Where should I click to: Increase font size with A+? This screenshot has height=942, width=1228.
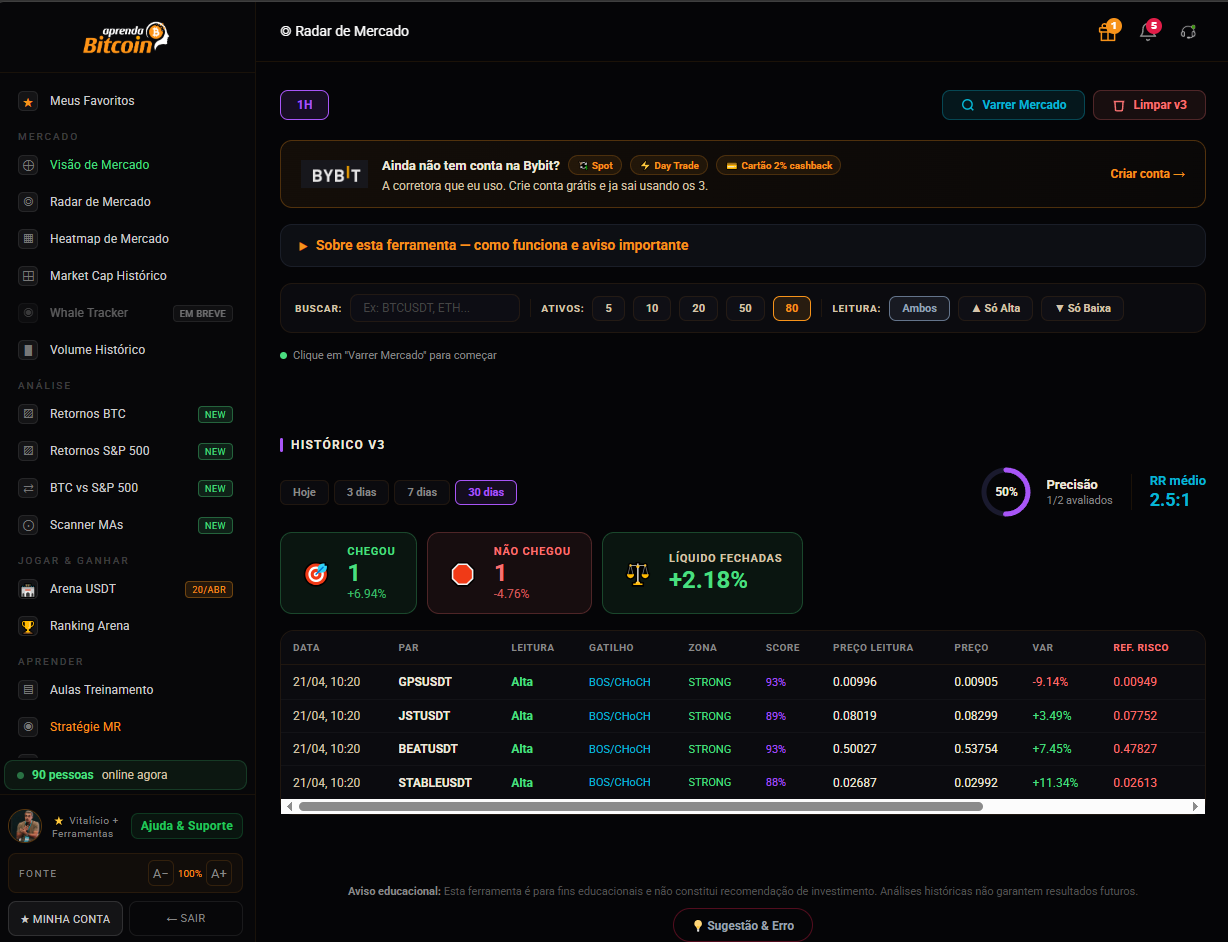[219, 873]
